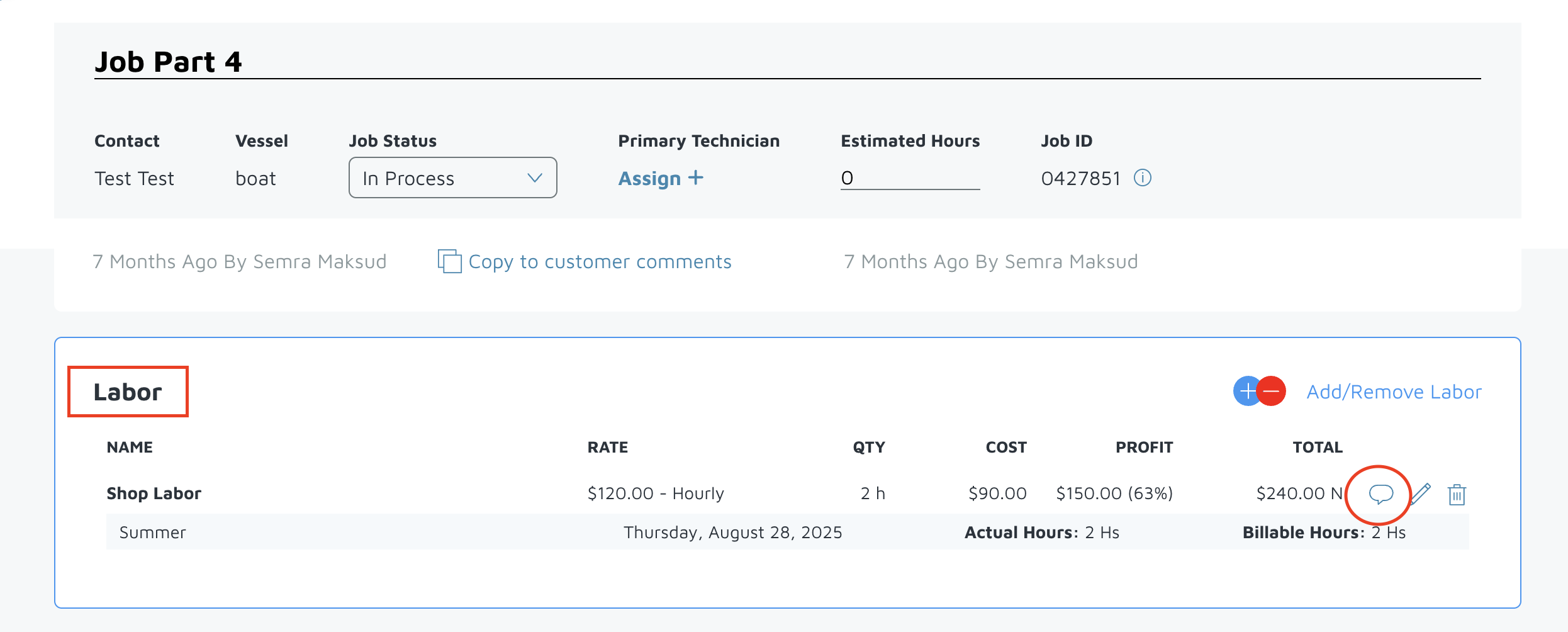This screenshot has width=1568, height=632.
Task: Click the Job Part 4 title
Action: click(168, 62)
